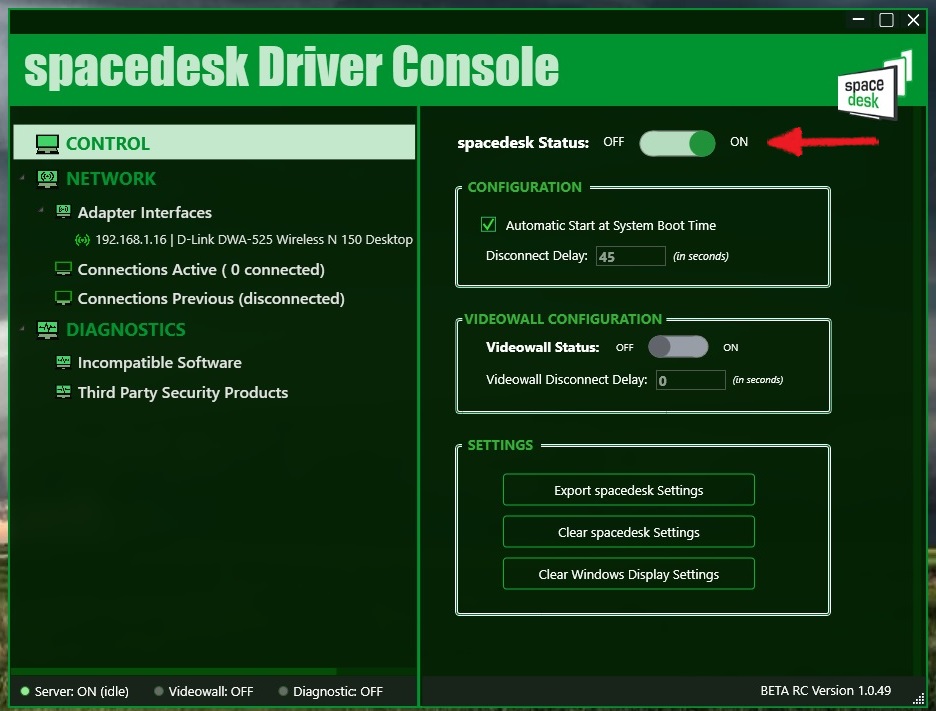Screen dimensions: 936x711
Task: Click the NETWORK globe monitor icon
Action: pos(47,178)
